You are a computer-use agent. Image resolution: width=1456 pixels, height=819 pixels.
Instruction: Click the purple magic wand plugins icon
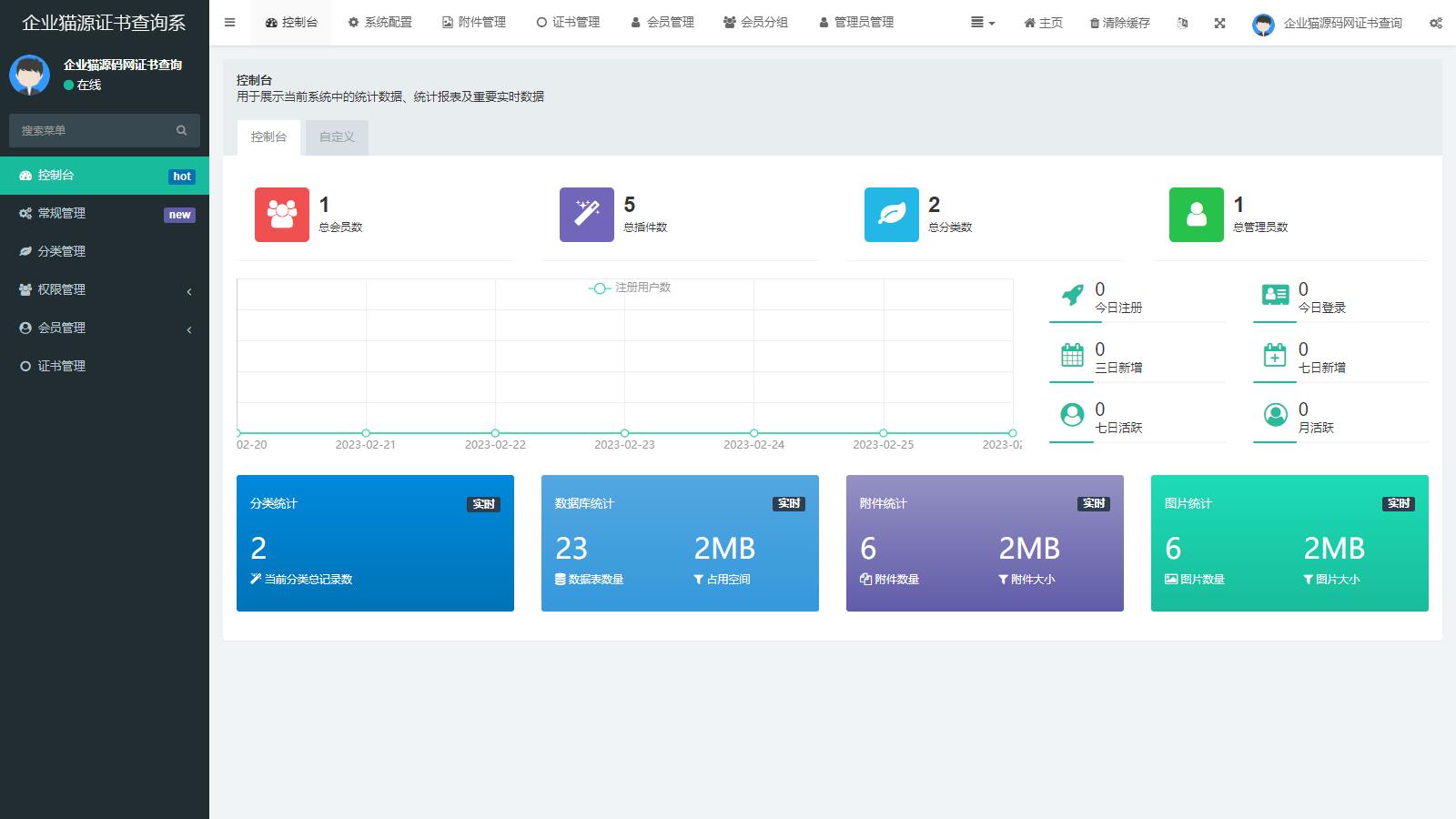coord(587,215)
